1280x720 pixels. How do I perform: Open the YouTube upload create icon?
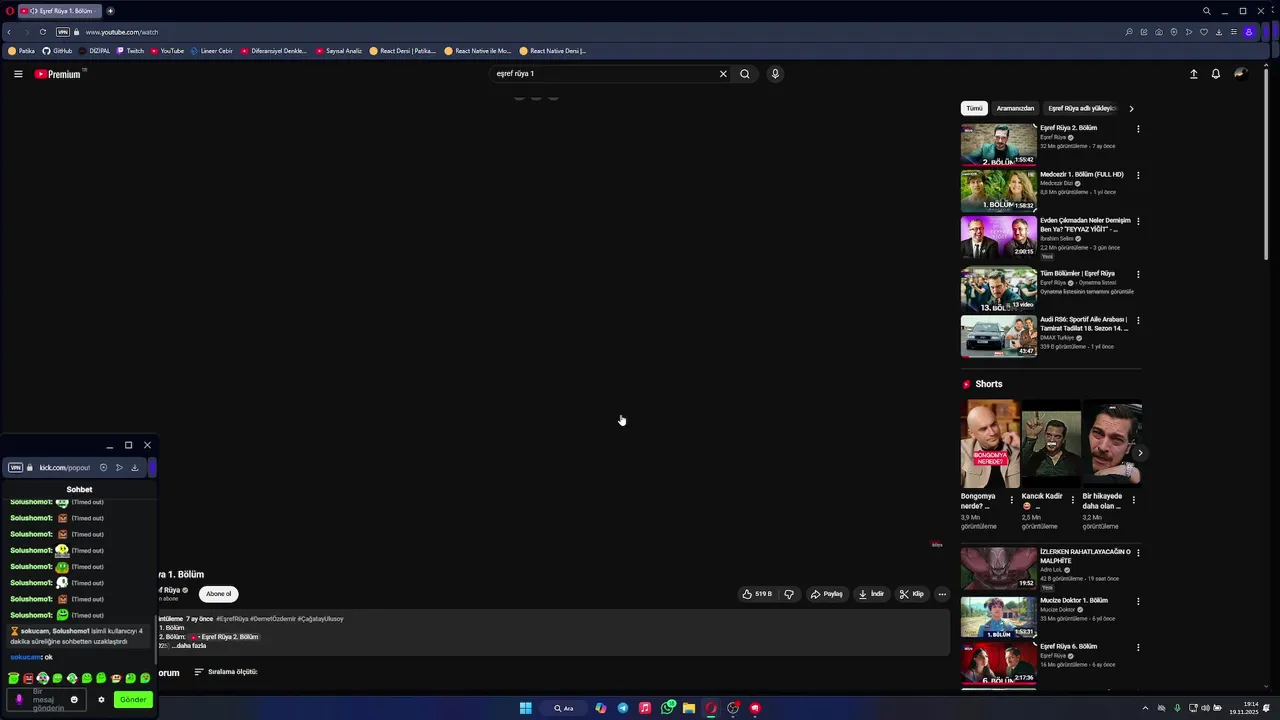click(1193, 74)
